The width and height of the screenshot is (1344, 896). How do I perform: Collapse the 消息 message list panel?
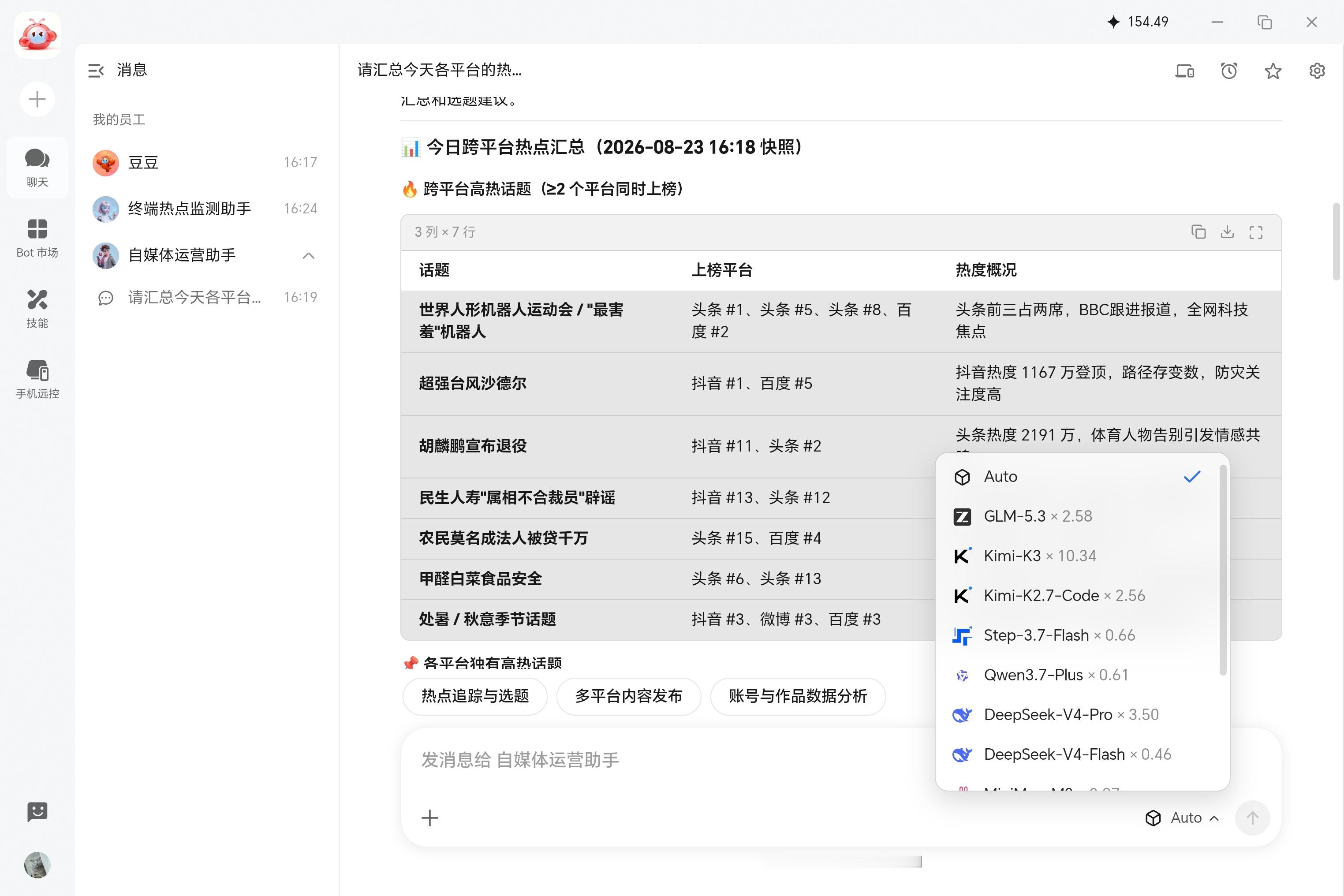pyautogui.click(x=96, y=70)
